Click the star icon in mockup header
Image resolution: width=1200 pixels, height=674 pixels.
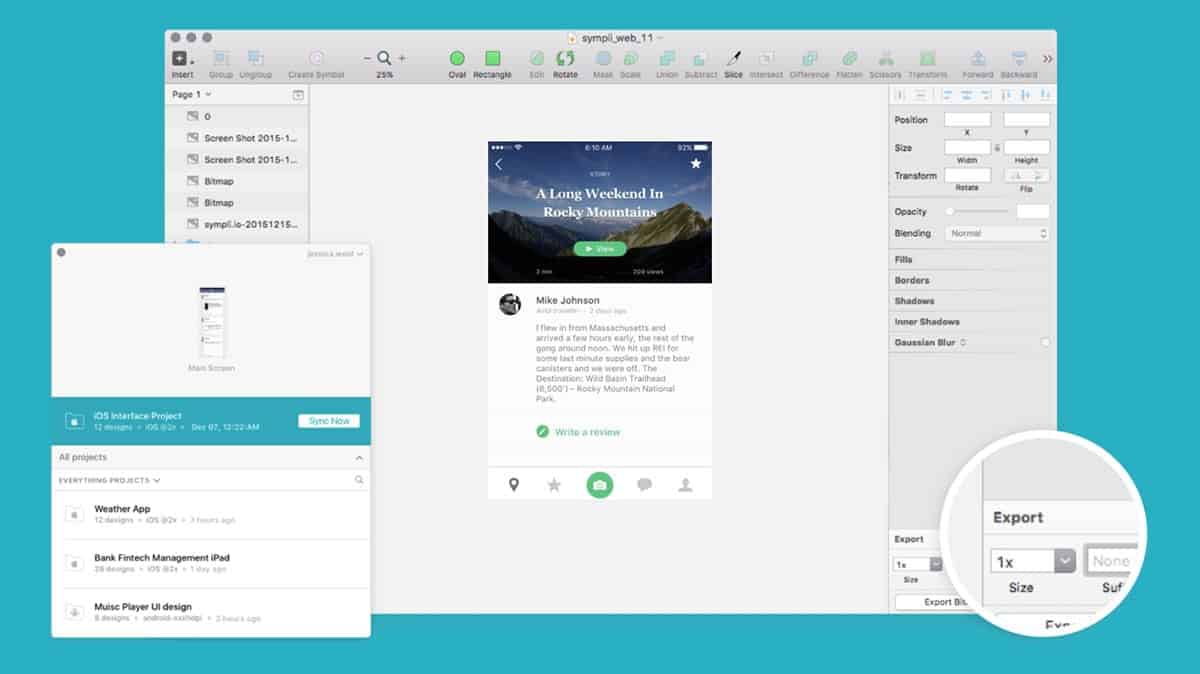click(x=696, y=163)
